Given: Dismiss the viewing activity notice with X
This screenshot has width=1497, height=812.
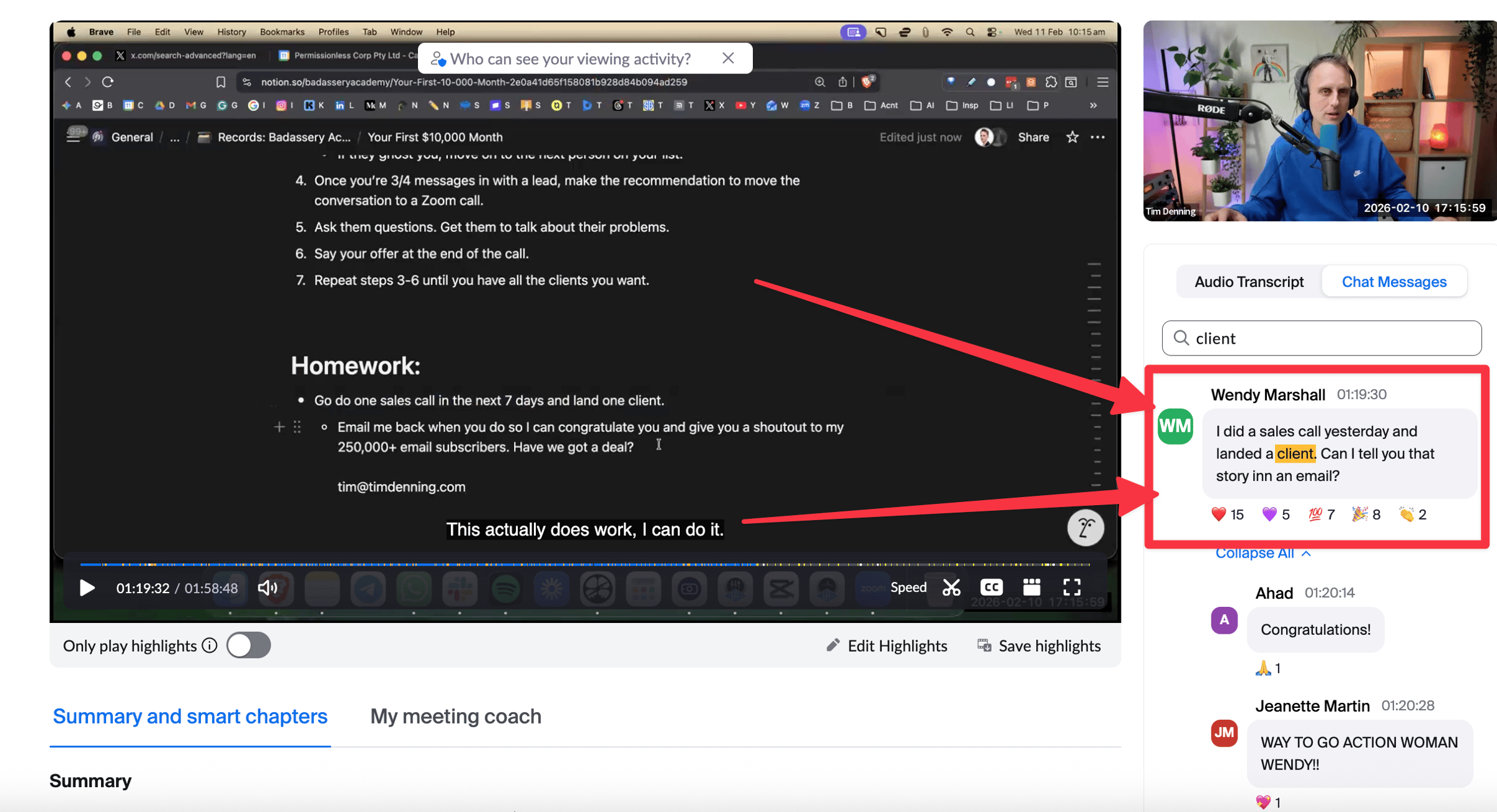Looking at the screenshot, I should coord(728,58).
